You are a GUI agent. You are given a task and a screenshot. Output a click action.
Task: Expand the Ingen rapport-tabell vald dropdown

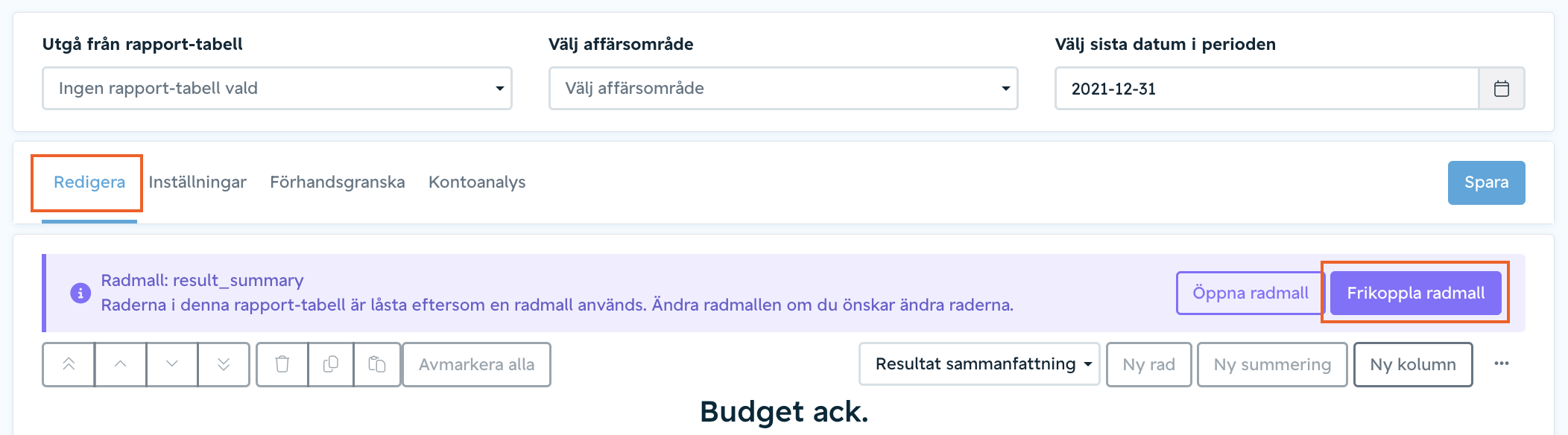pyautogui.click(x=277, y=89)
